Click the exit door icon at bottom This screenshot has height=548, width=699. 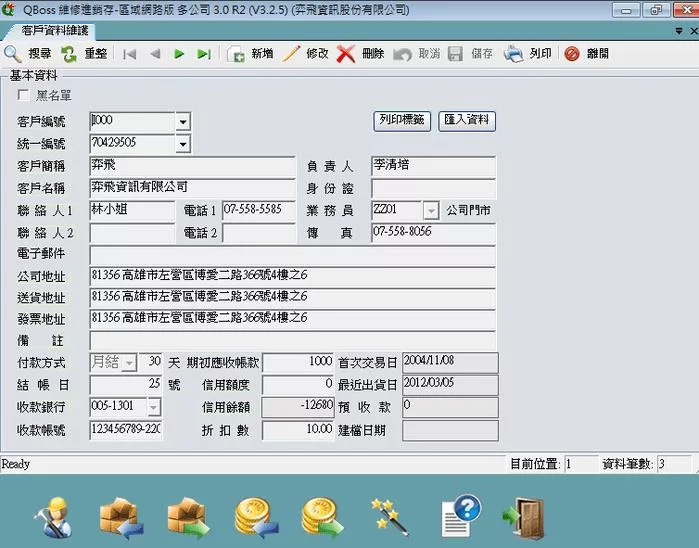[522, 516]
